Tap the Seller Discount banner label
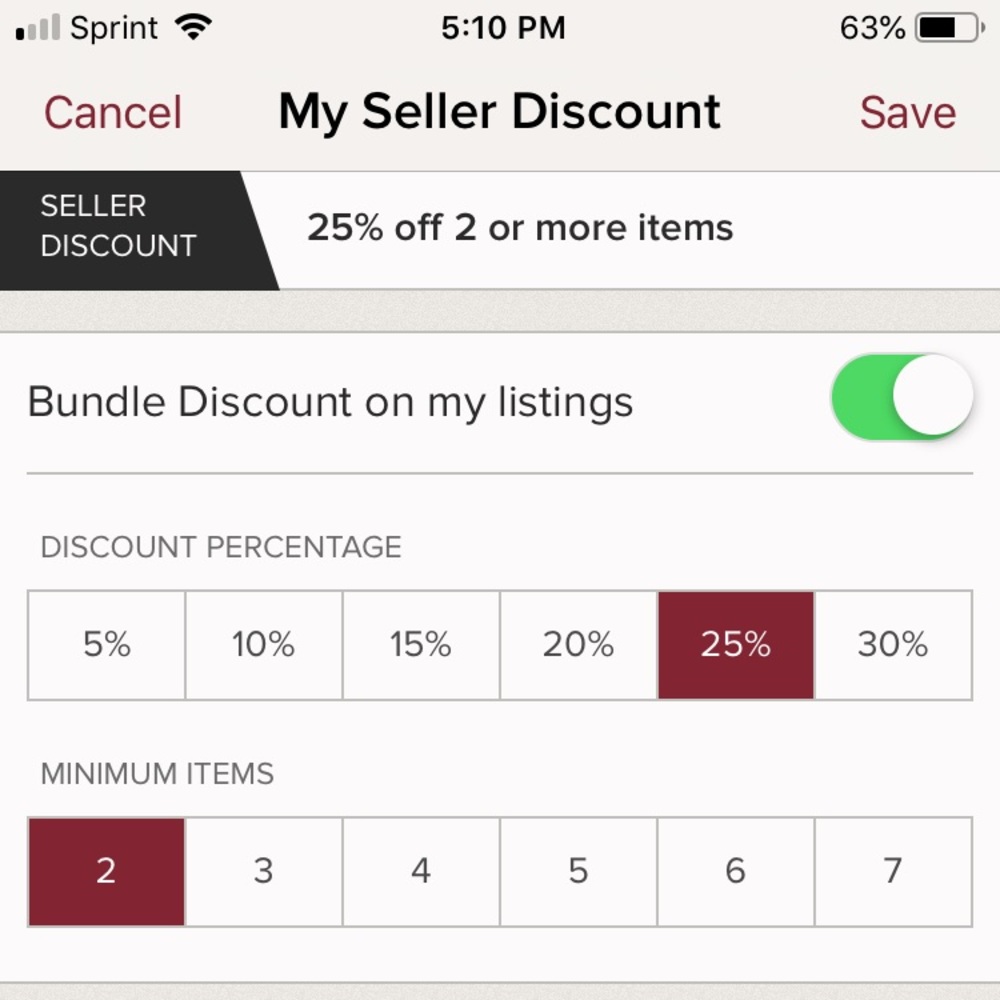This screenshot has height=1000, width=1000. pyautogui.click(x=119, y=226)
